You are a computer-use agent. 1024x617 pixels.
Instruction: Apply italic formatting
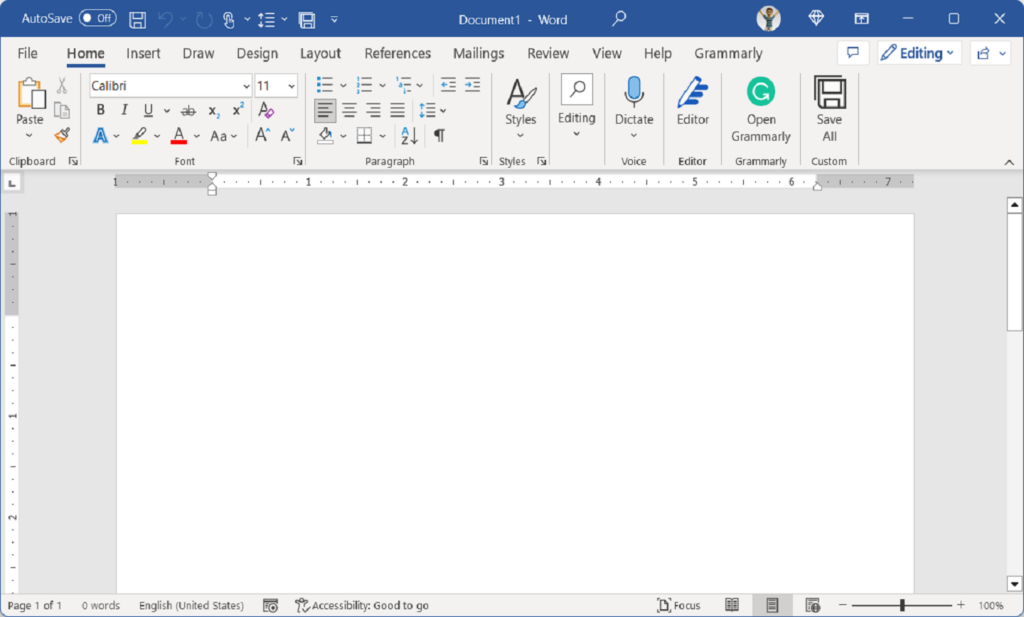122,110
